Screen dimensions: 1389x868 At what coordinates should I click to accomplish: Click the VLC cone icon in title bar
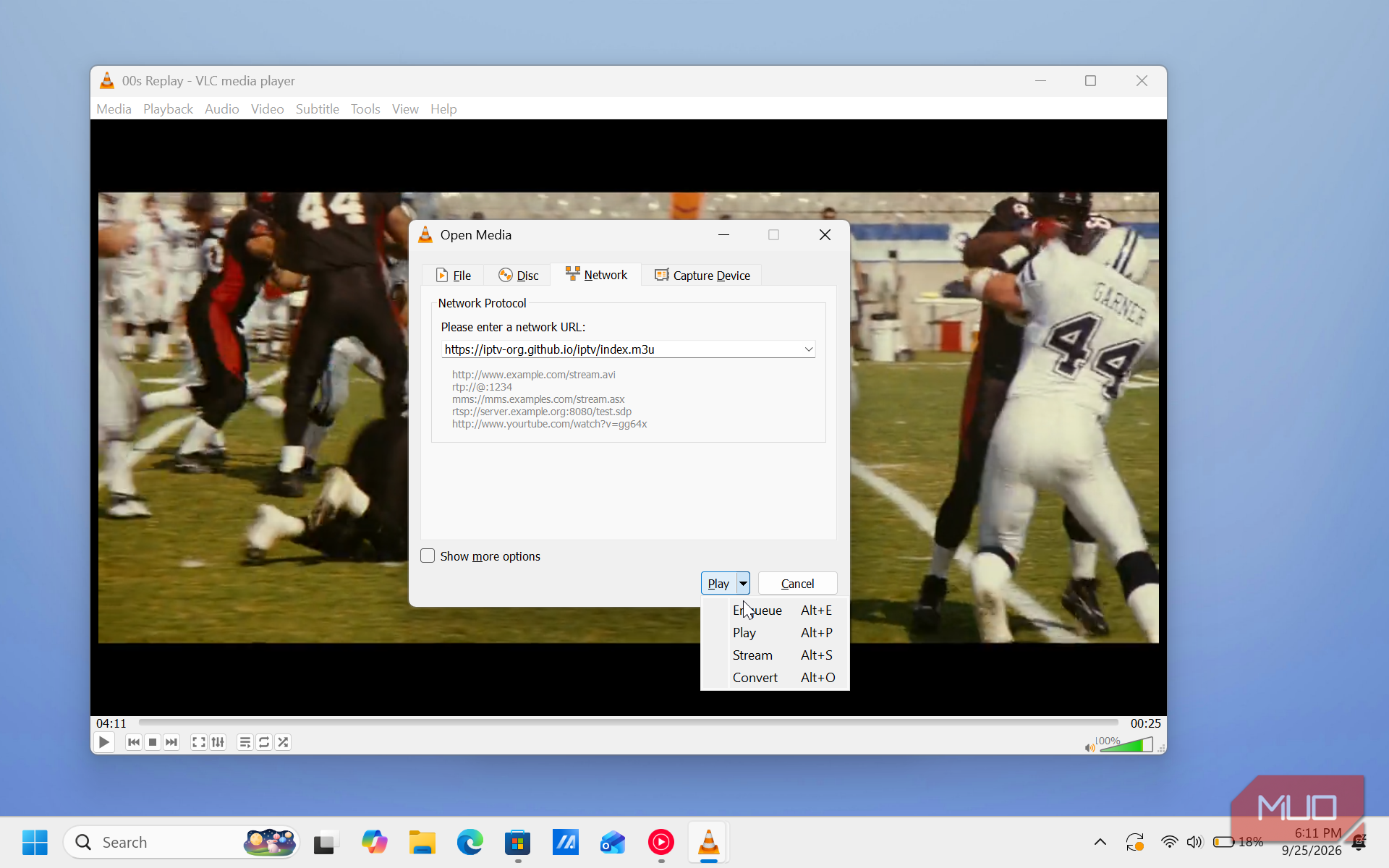[x=107, y=80]
